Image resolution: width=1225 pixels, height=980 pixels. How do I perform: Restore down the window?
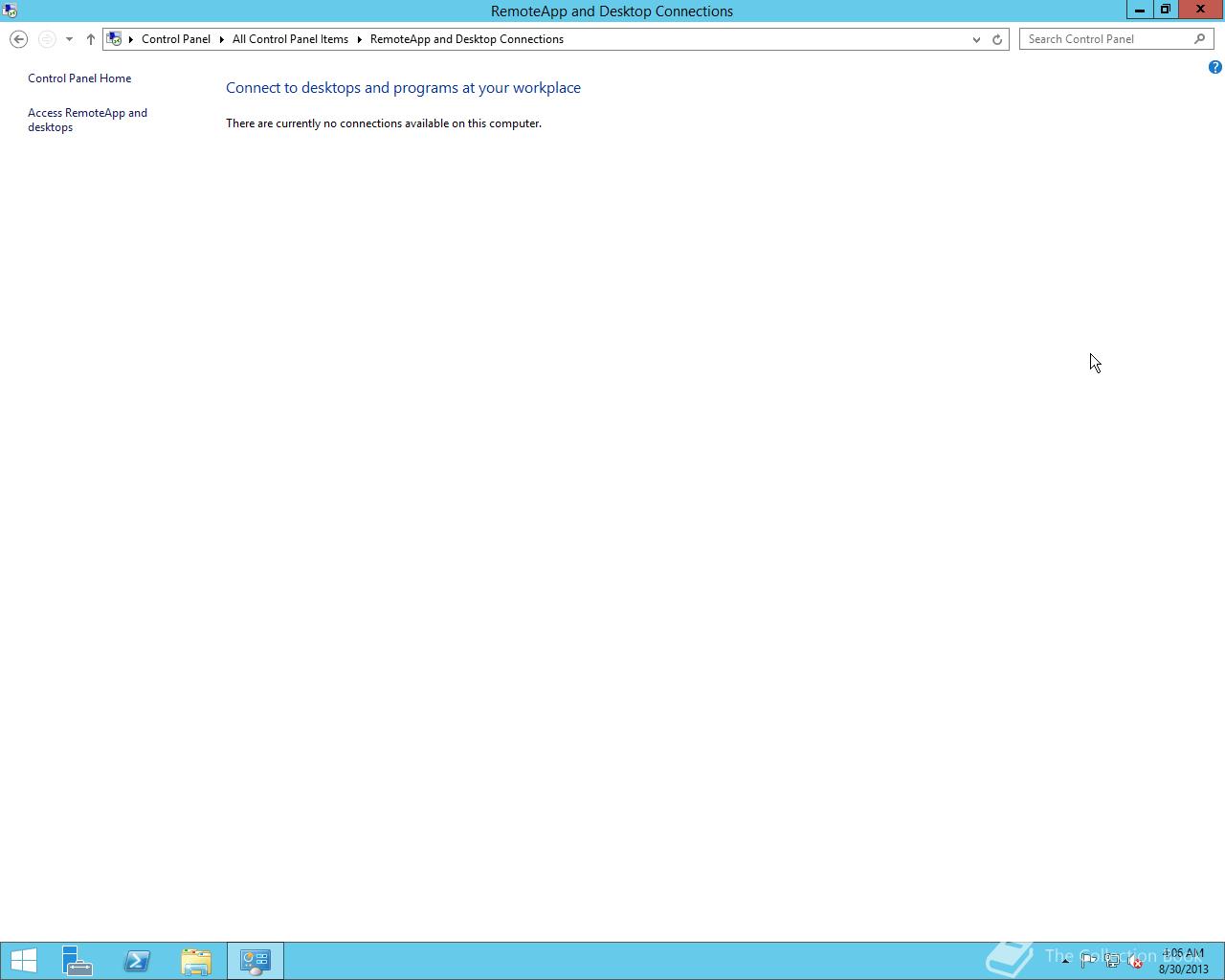[1166, 10]
